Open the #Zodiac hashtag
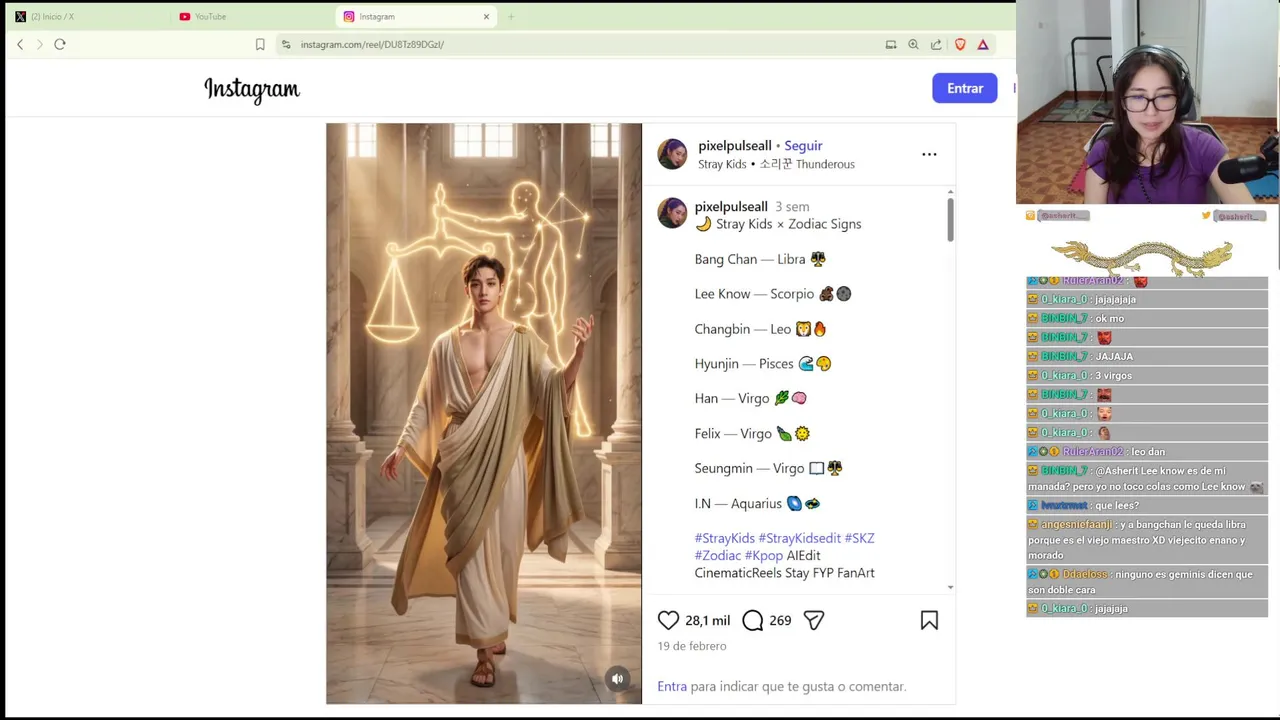 pyautogui.click(x=718, y=555)
